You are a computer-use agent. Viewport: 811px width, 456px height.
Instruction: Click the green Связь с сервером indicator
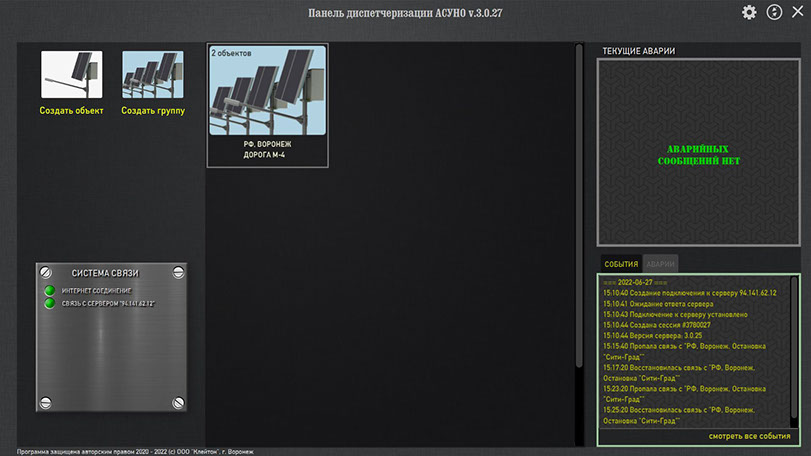(49, 303)
